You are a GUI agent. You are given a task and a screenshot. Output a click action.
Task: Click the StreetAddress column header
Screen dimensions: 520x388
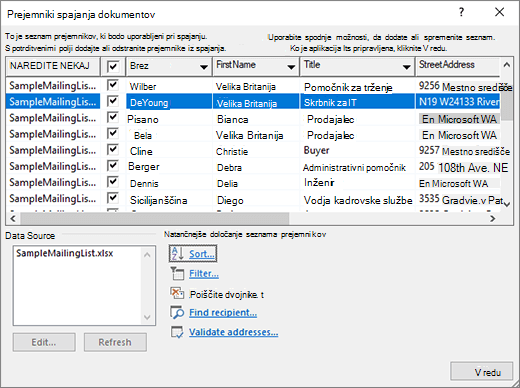pos(457,65)
